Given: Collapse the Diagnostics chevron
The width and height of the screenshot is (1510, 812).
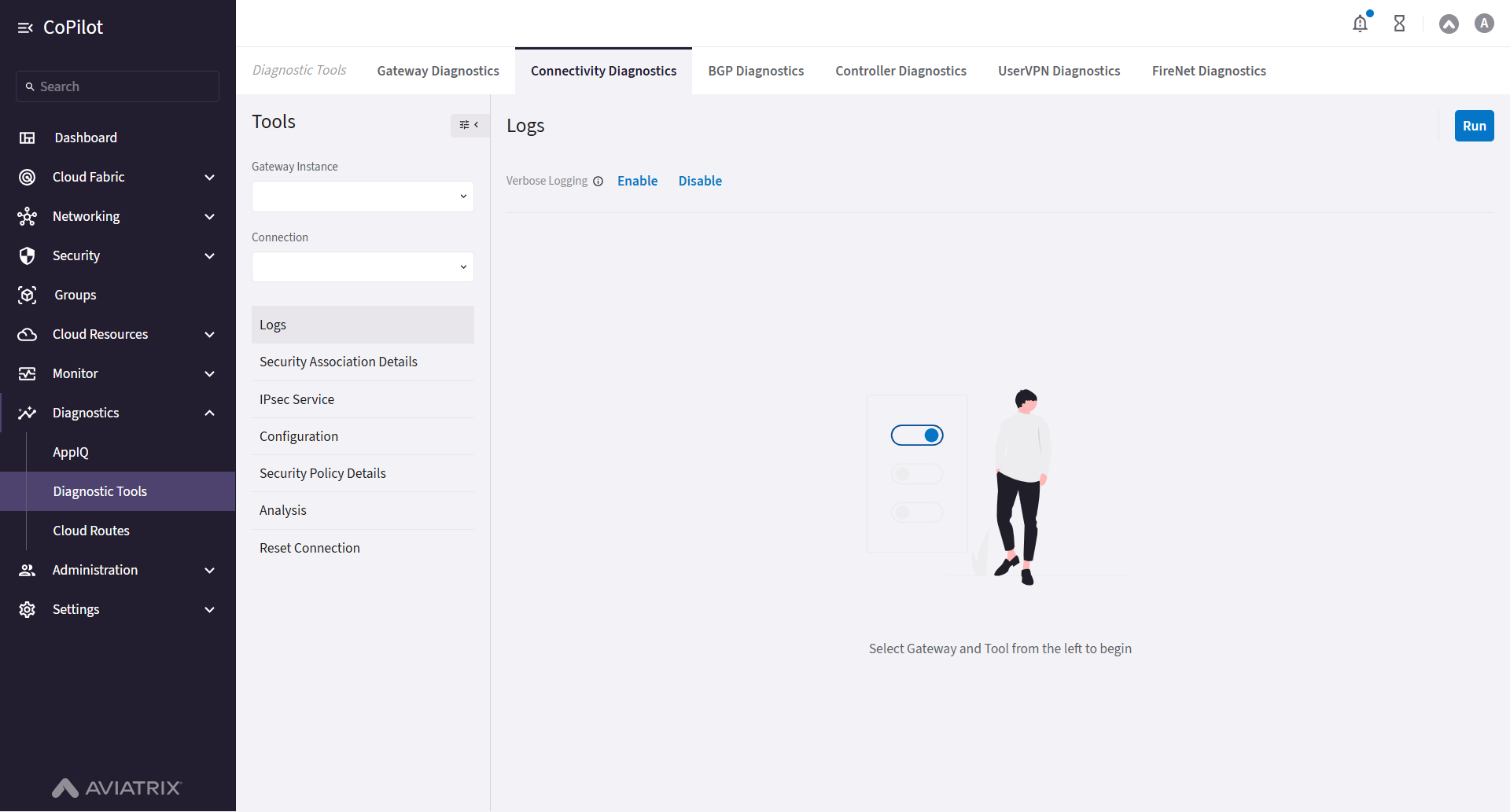Looking at the screenshot, I should click(210, 413).
